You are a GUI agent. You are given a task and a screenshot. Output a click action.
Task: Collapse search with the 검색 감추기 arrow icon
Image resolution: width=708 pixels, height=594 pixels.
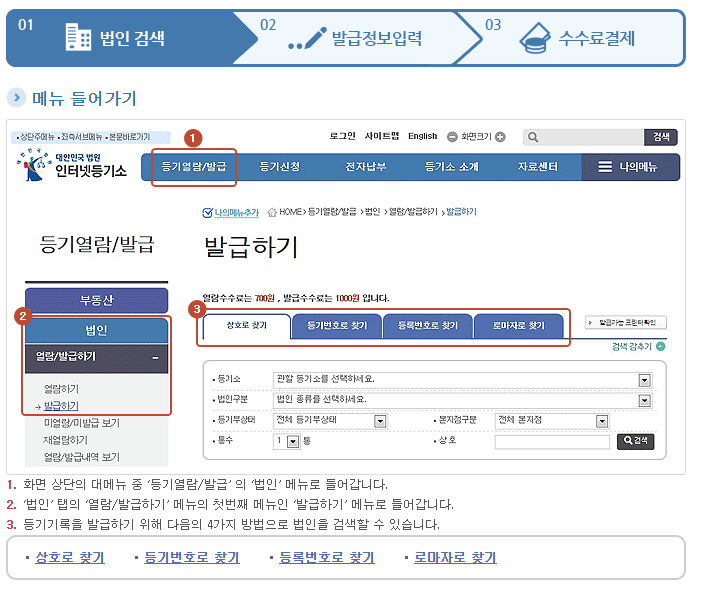(x=661, y=346)
